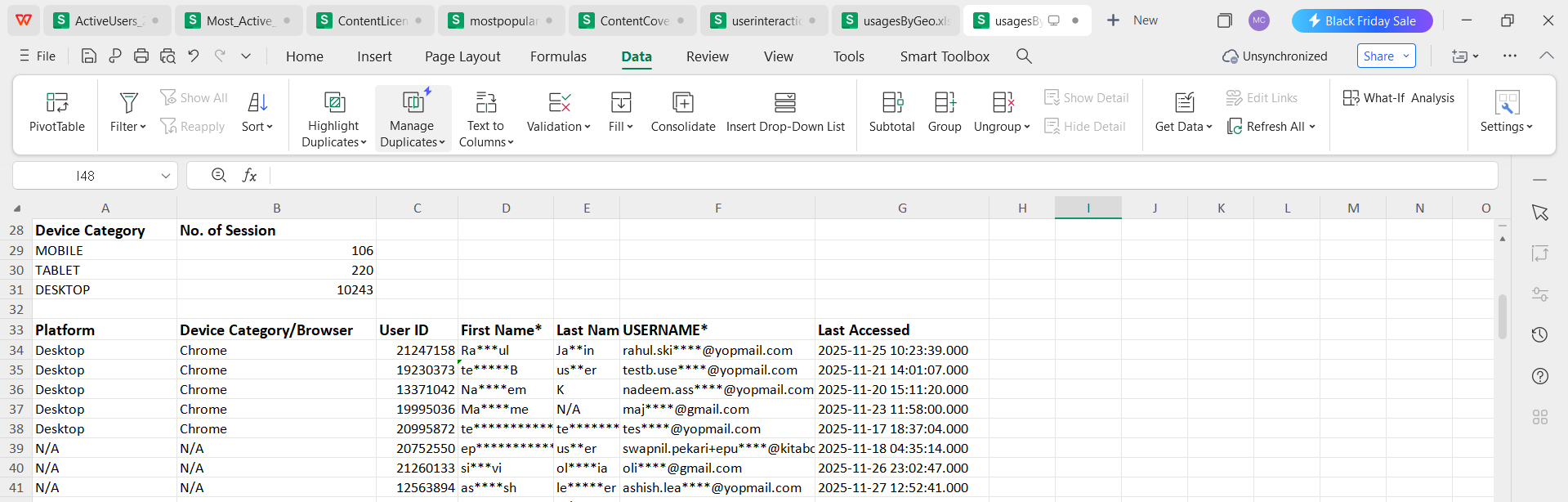
Task: Click the Save icon in the toolbar
Action: [x=89, y=56]
